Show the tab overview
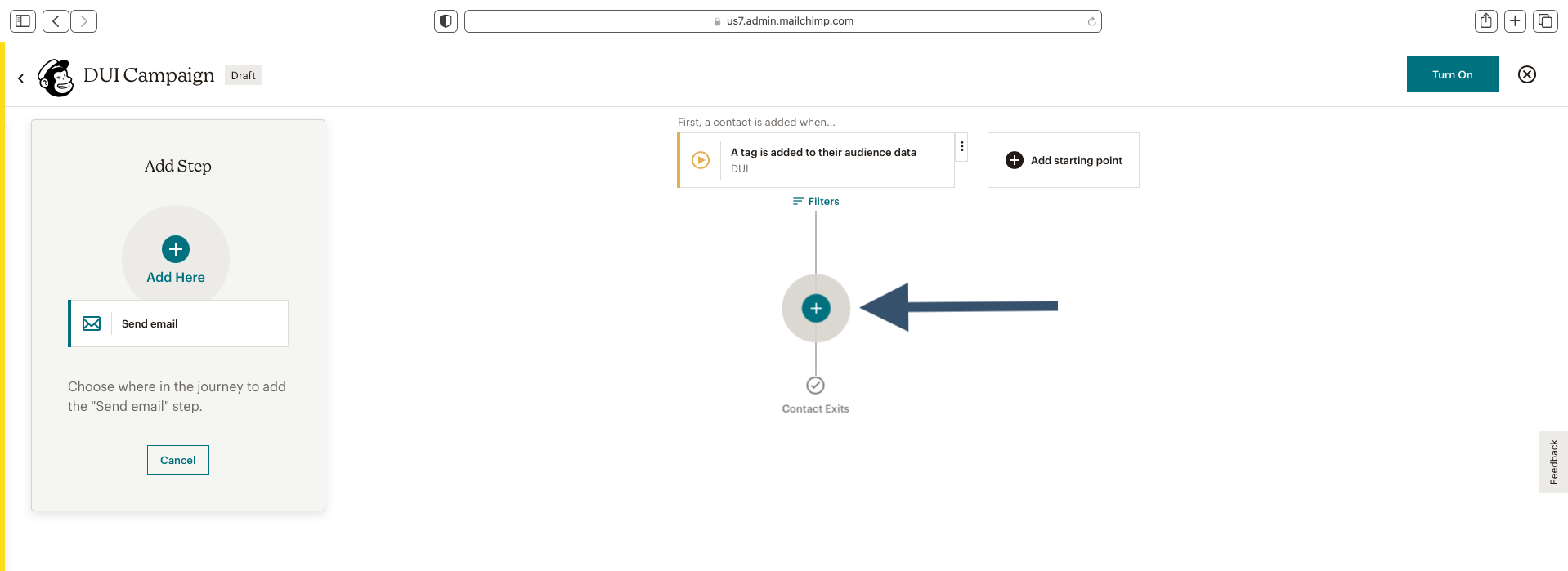 pos(1545,21)
